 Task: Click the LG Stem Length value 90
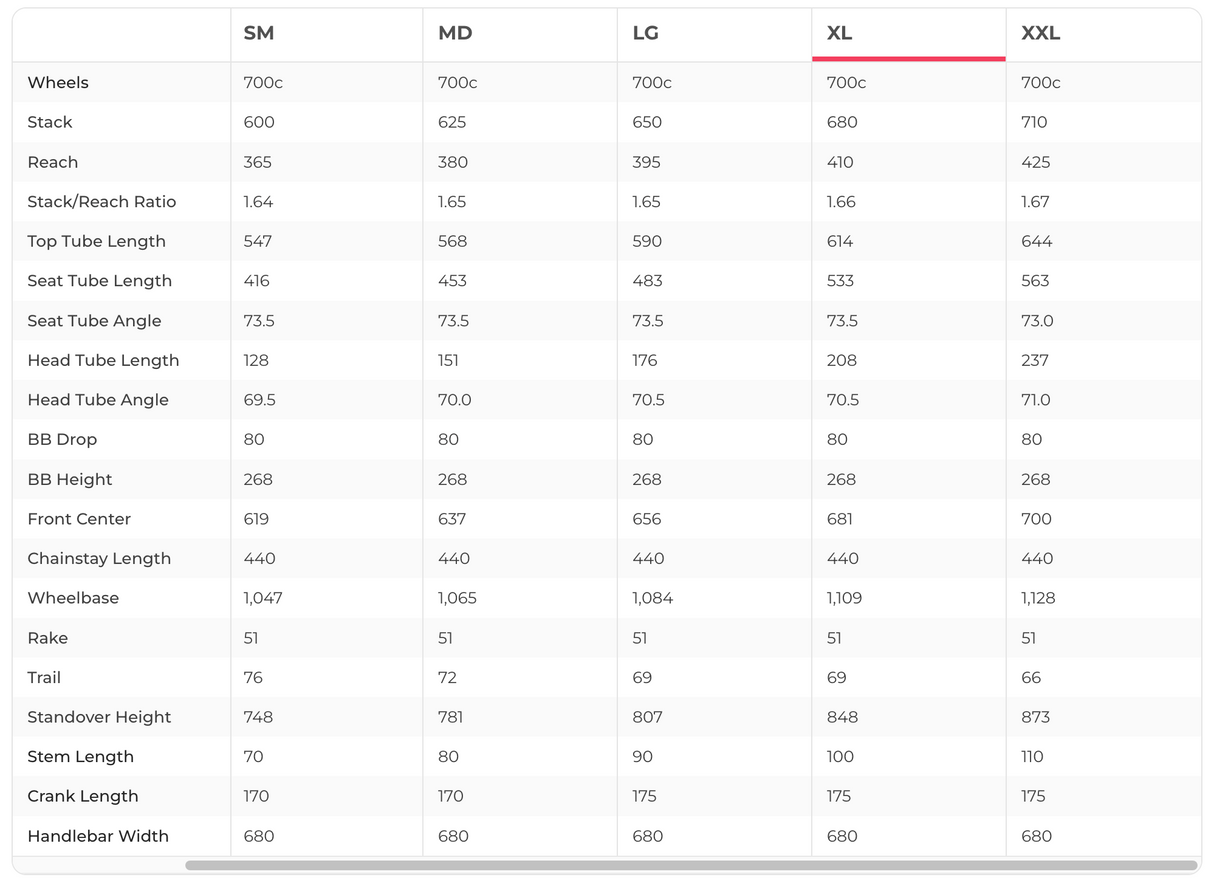[x=645, y=757]
